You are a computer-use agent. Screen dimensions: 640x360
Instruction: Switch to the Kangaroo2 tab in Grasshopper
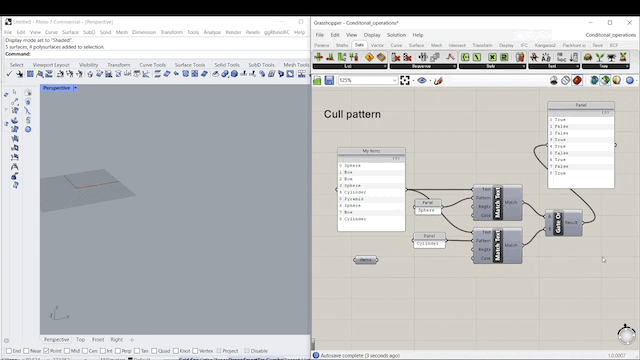pos(545,45)
